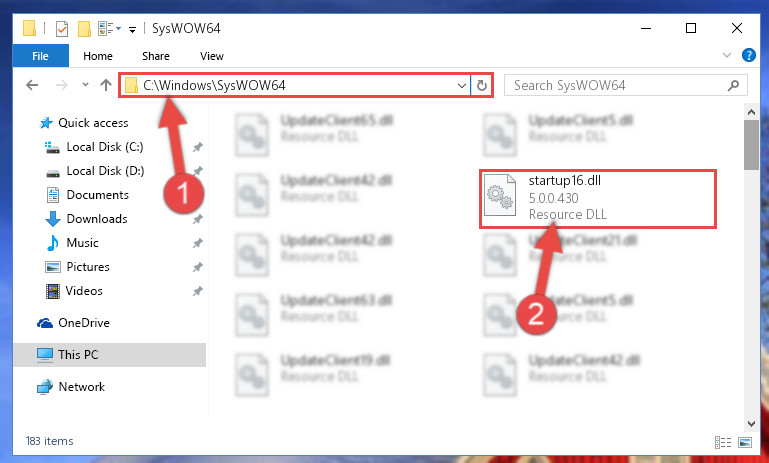Select the startup16.dll file
The height and width of the screenshot is (463, 769).
pyautogui.click(x=597, y=199)
